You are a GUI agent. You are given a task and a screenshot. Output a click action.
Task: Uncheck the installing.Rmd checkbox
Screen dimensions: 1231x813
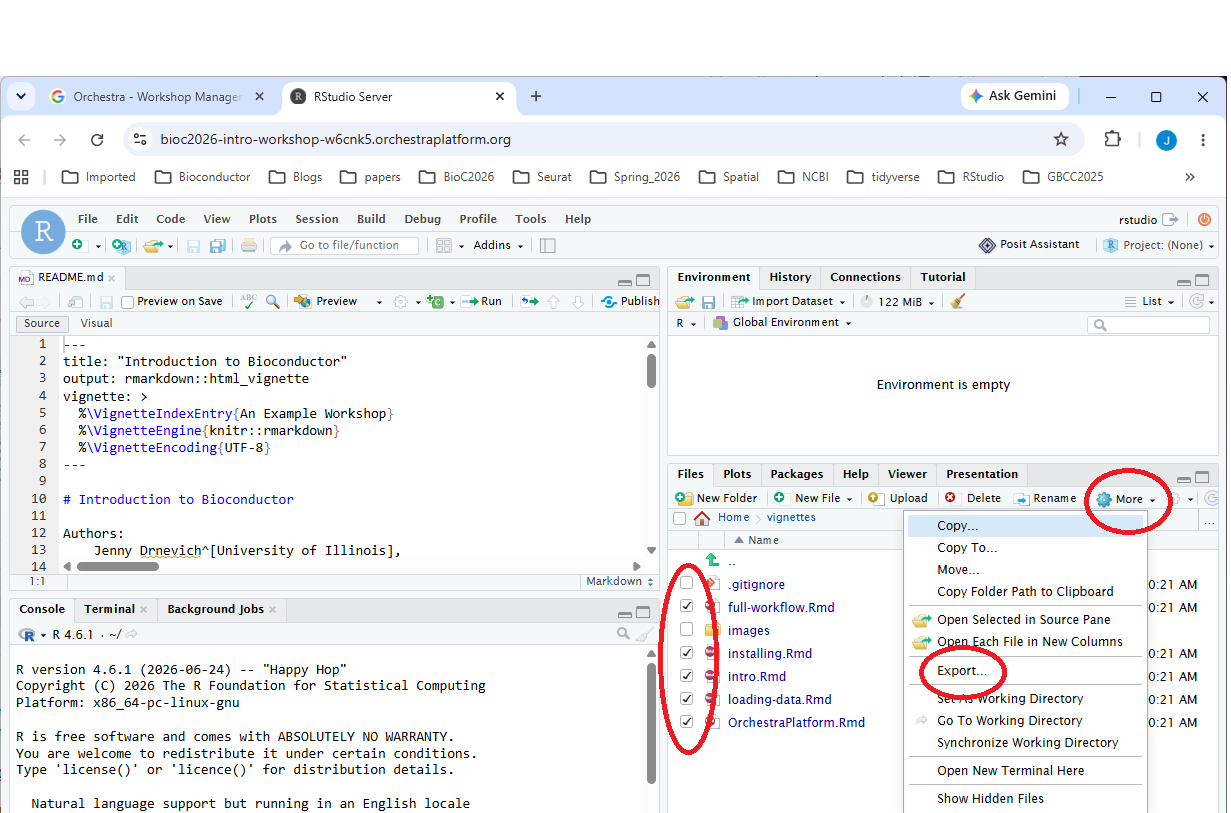pyautogui.click(x=686, y=652)
